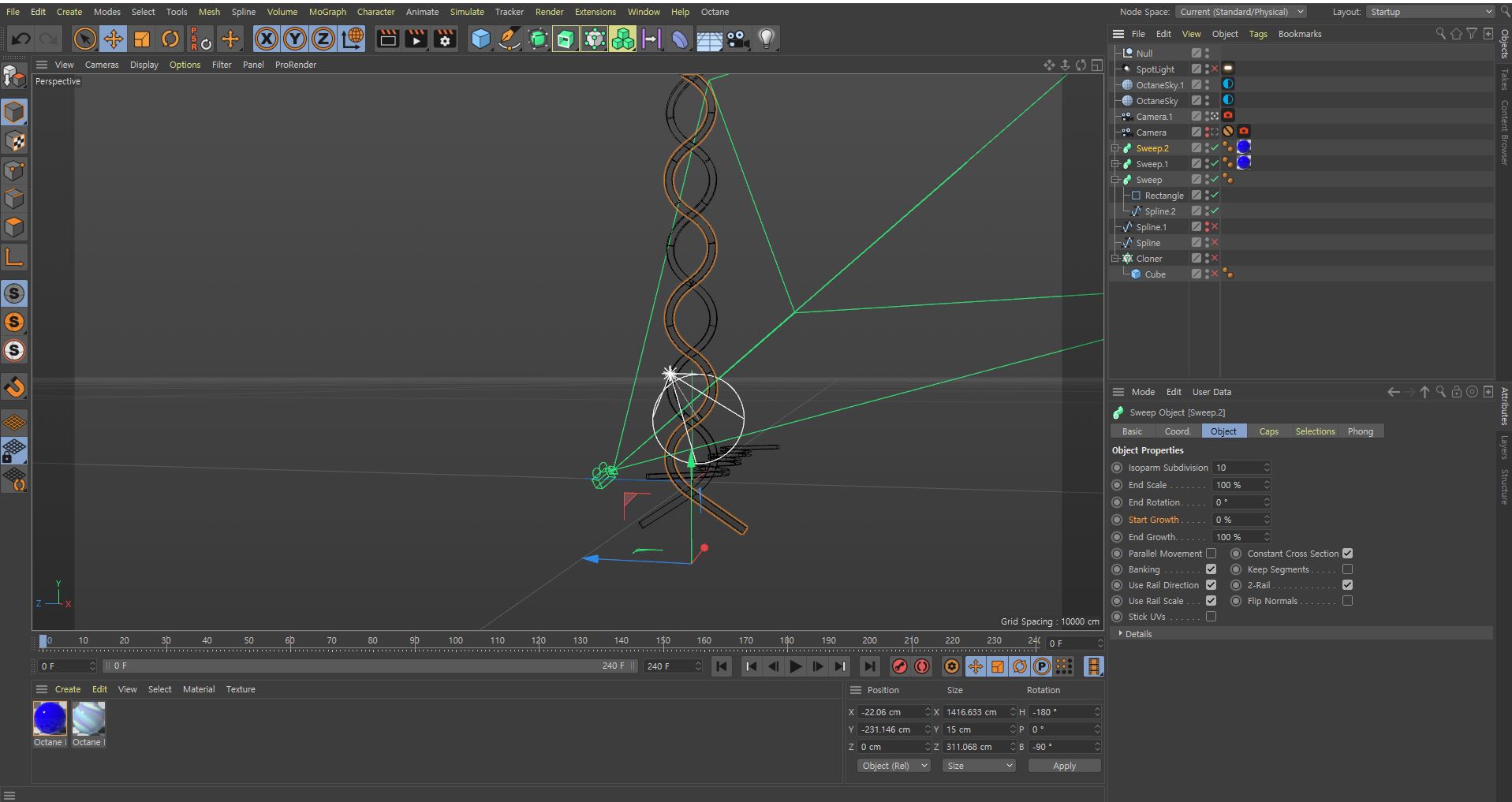The height and width of the screenshot is (802, 1512).
Task: Switch to the Coord. tab
Action: 1177,431
